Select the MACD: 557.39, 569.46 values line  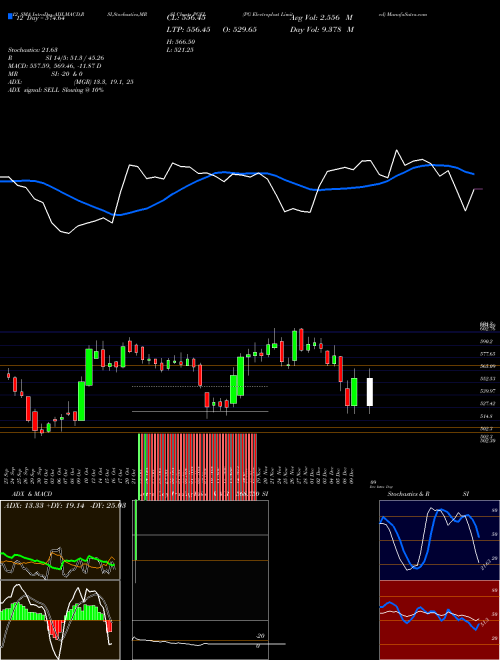pyautogui.click(x=54, y=66)
